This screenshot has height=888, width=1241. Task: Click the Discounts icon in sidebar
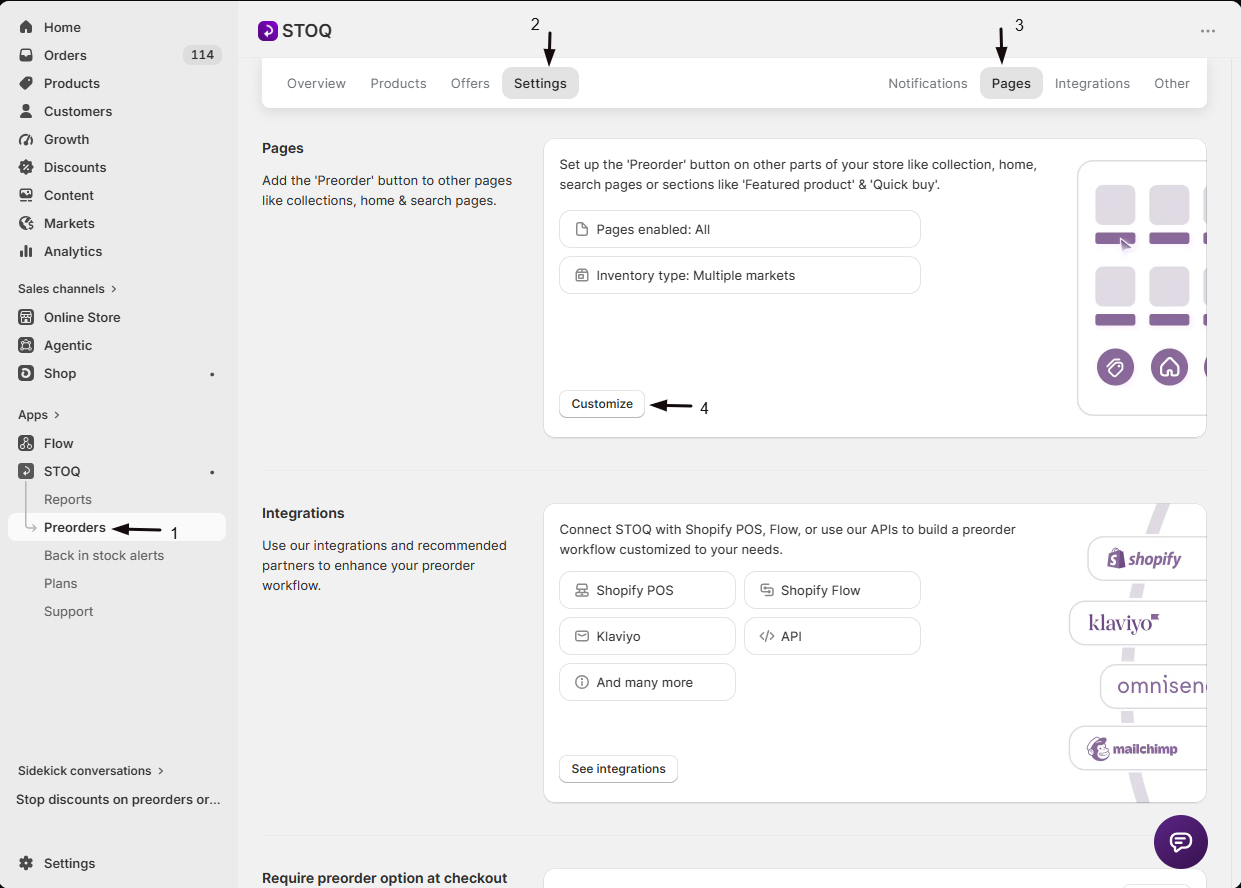click(x=26, y=167)
